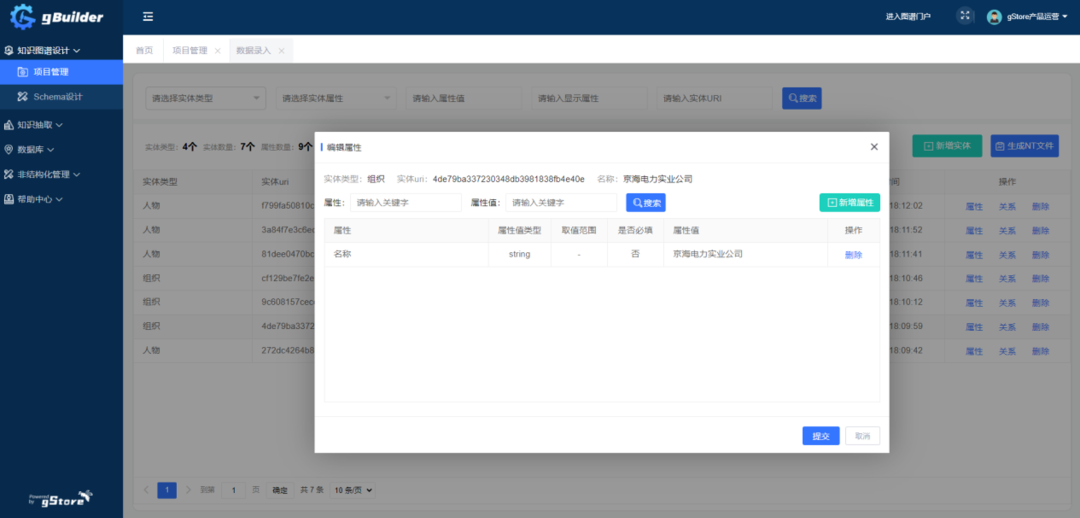This screenshot has width=1080, height=518.
Task: Click 搜索 button inside 编辑属性 dialog
Action: coord(645,203)
